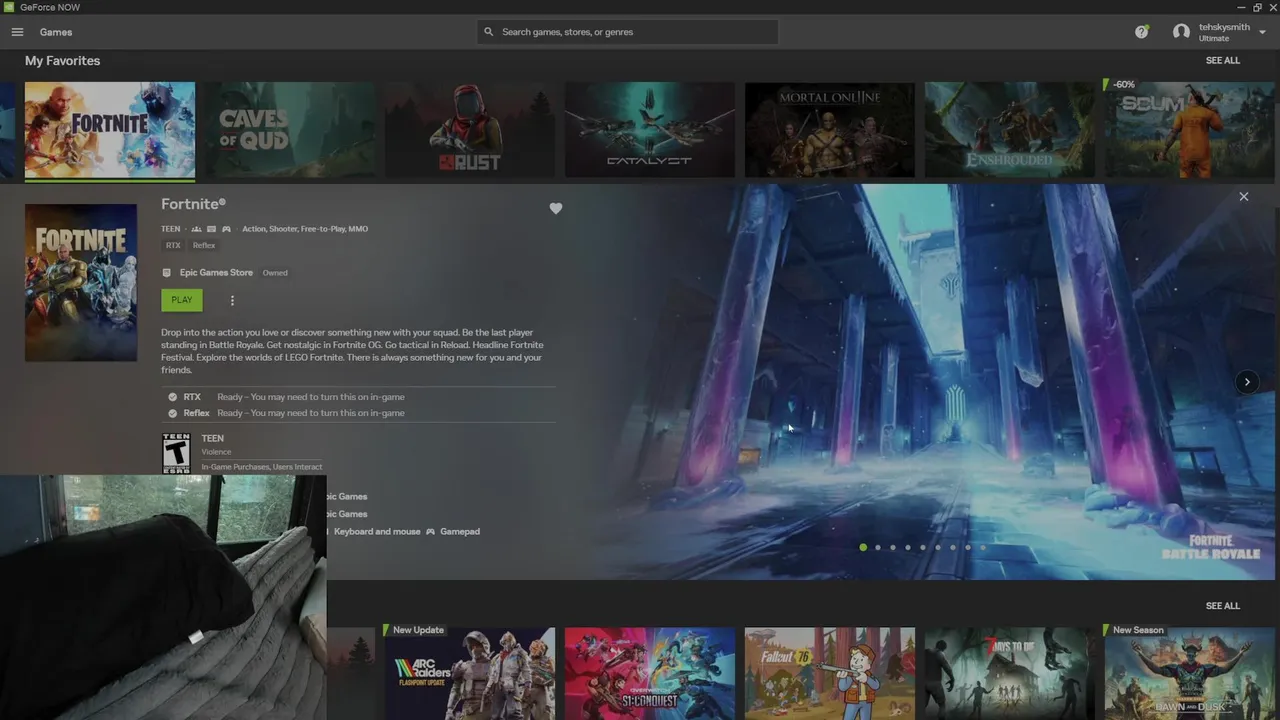Viewport: 1280px width, 720px height.
Task: Click the New Season badge
Action: 1136,630
